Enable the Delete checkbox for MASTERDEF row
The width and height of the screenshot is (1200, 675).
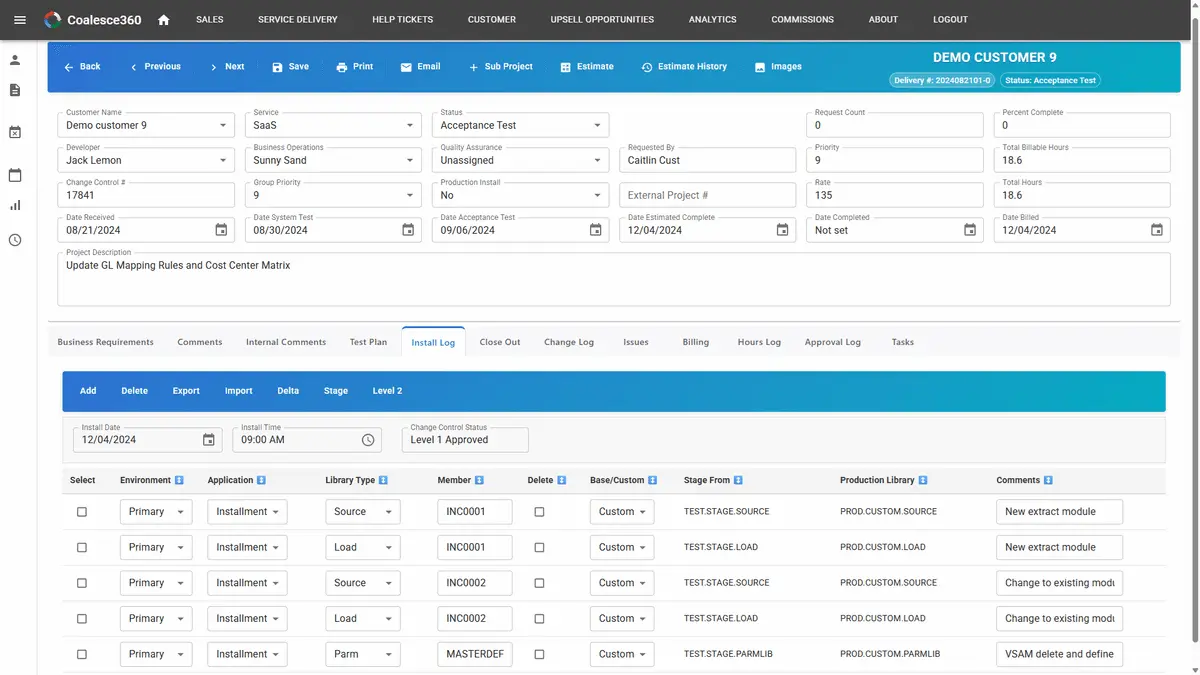[539, 654]
